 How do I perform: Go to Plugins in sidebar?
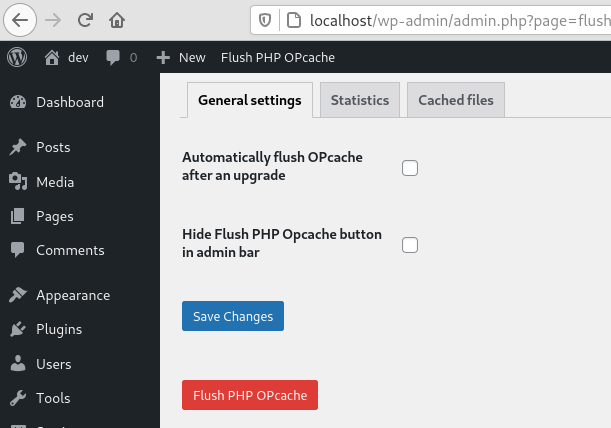[59, 329]
